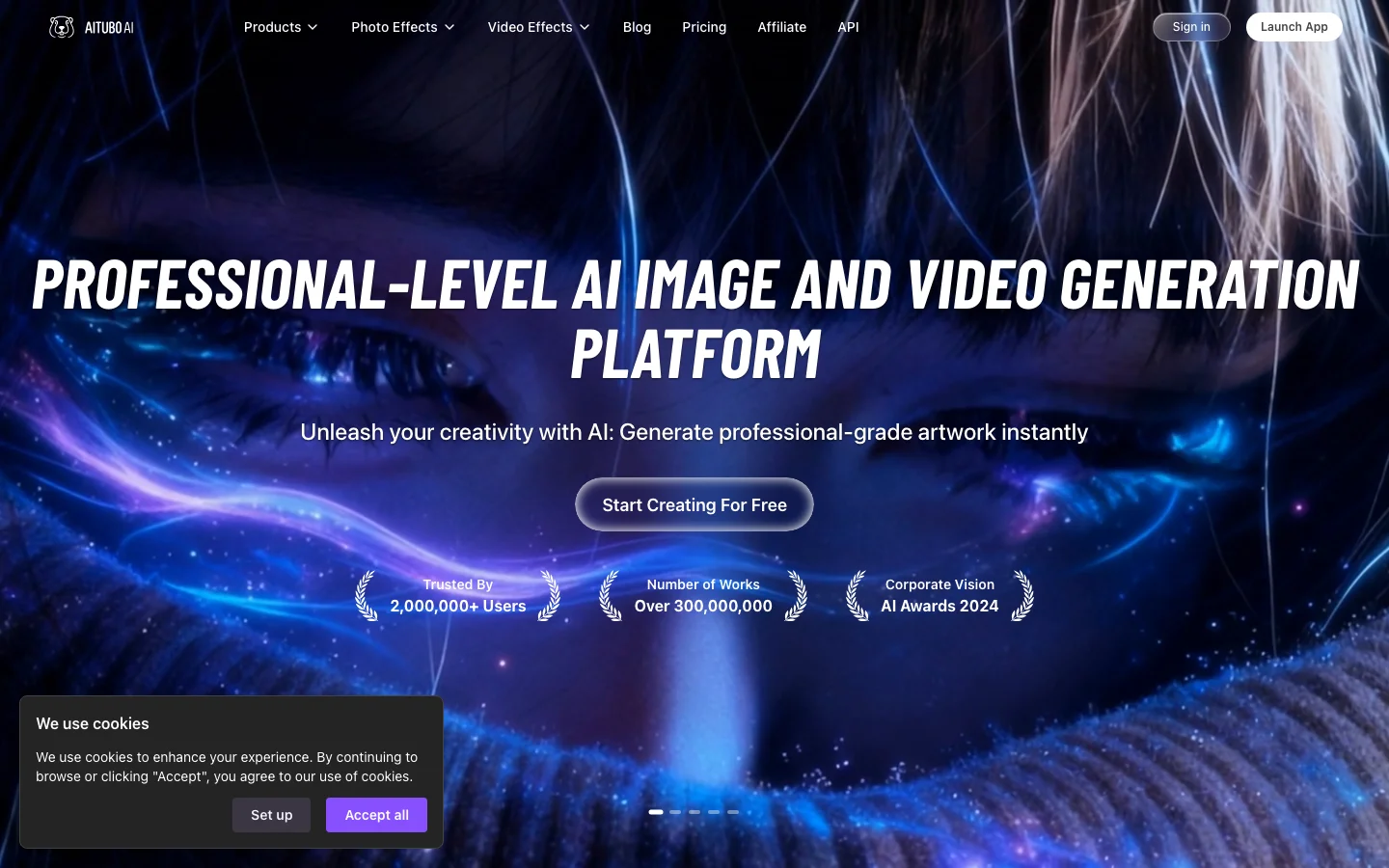This screenshot has width=1389, height=868.
Task: Click the cookie notice text beginning 'We use cookies to enhance'
Action: tap(227, 767)
